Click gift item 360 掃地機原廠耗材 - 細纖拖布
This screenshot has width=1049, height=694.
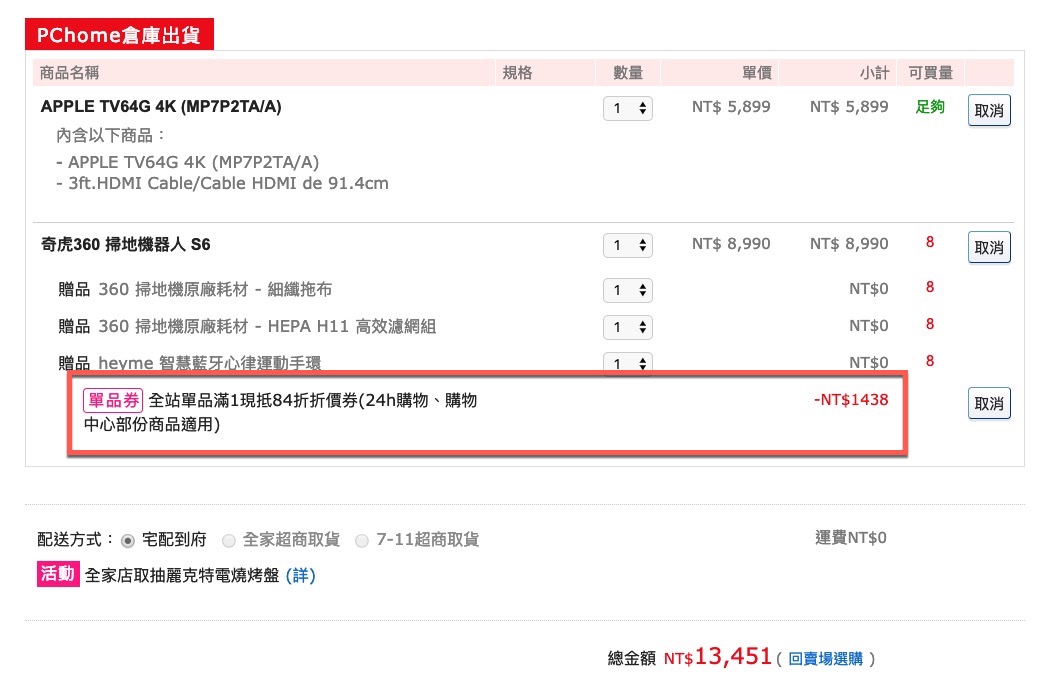pos(215,289)
